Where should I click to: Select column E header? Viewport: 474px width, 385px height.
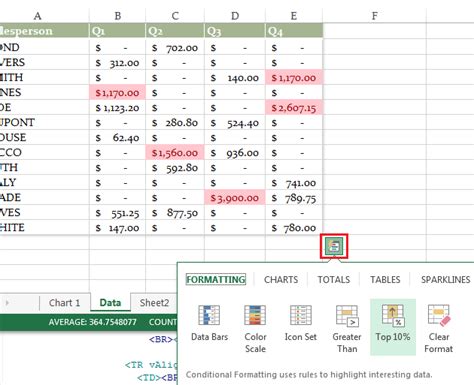point(294,16)
